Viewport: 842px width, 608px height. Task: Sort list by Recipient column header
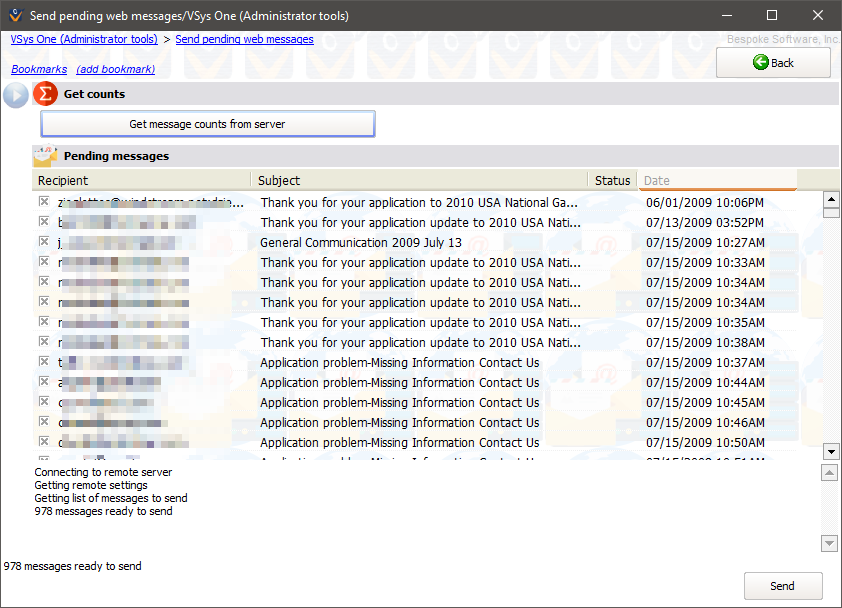pos(140,181)
